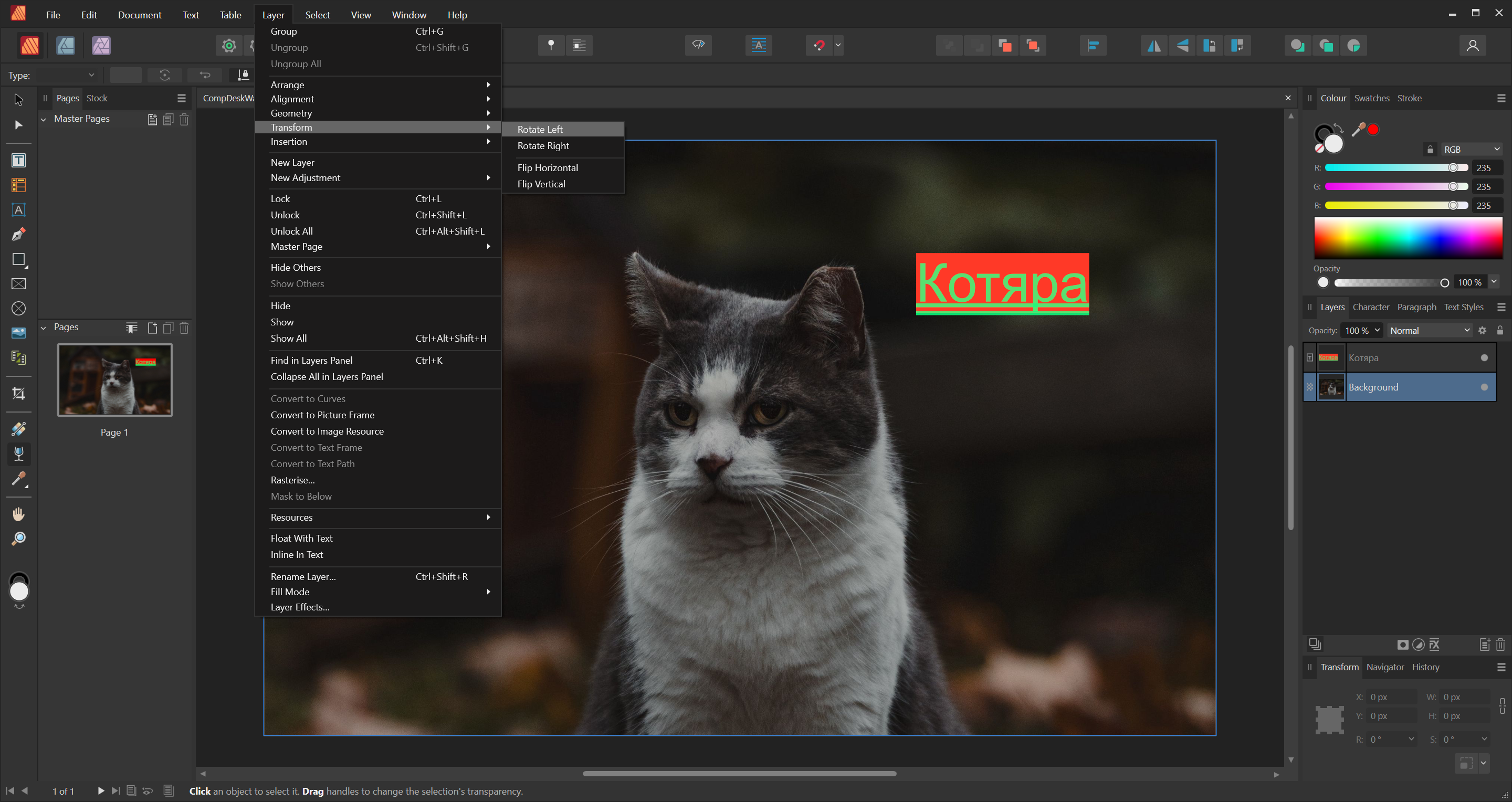1512x802 pixels.
Task: Open the RGB colour model dropdown
Action: [x=1472, y=150]
